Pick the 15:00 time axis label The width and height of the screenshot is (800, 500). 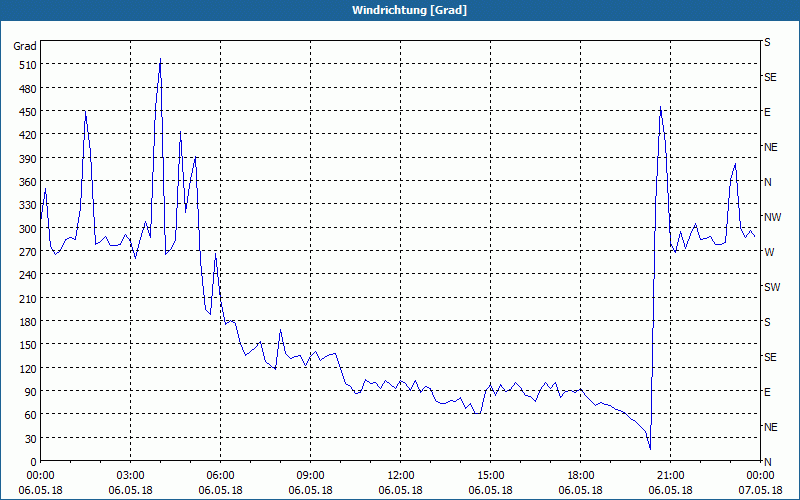click(490, 476)
